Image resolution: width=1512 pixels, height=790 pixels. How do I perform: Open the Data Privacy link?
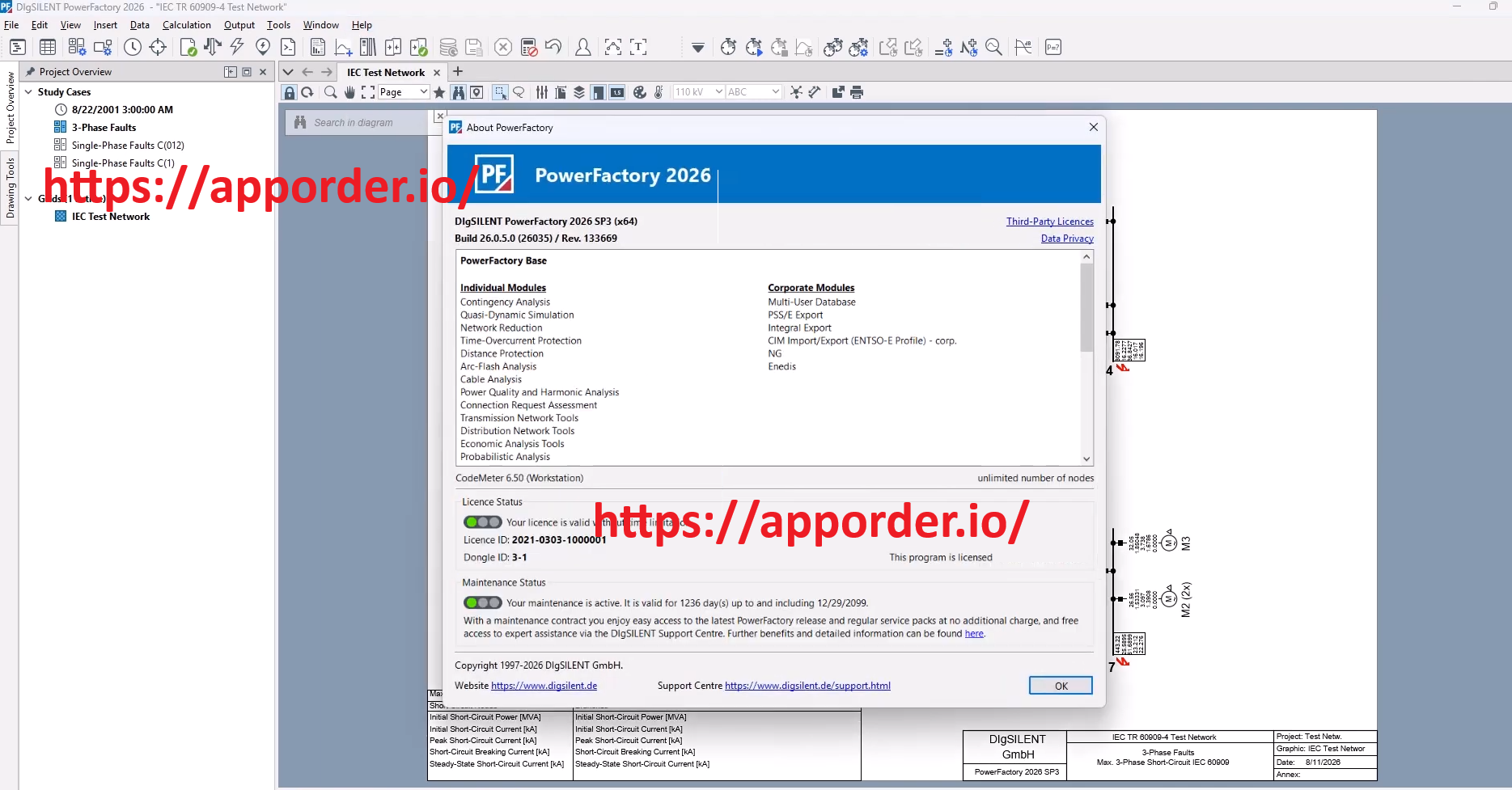1067,239
